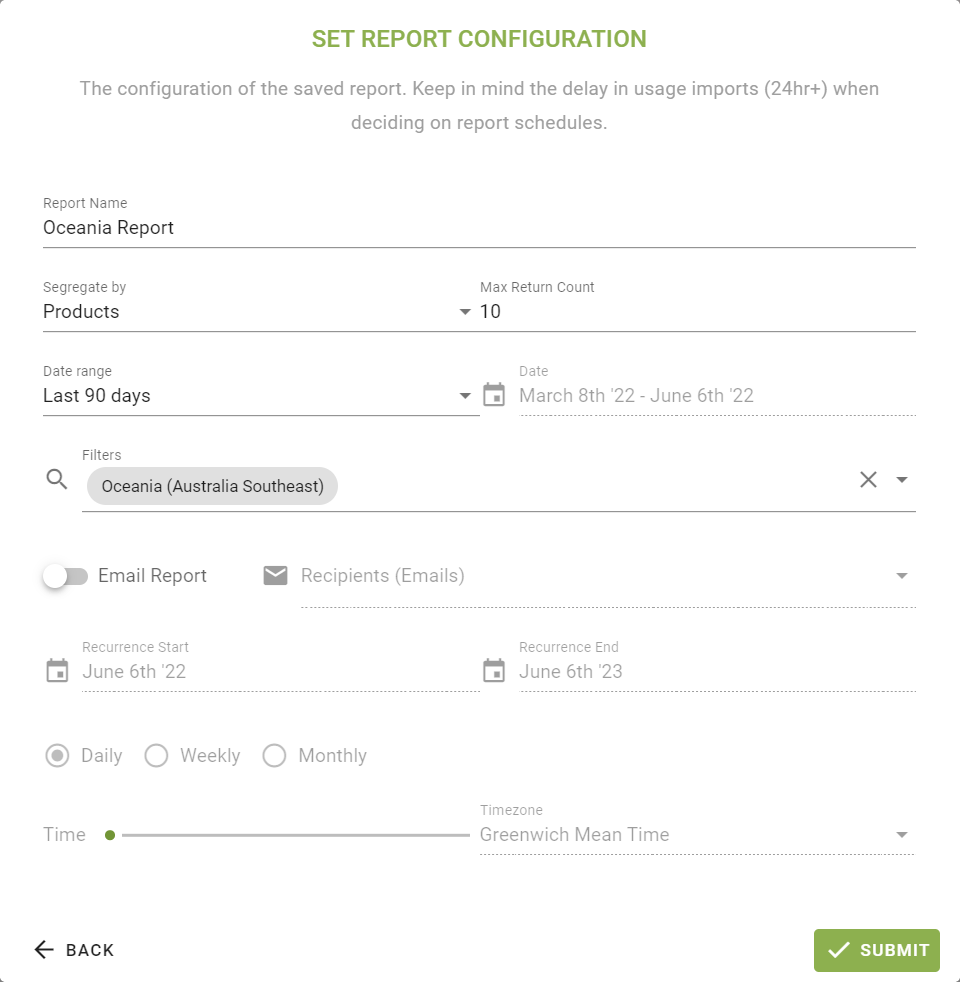Click the Recurrence Start calendar icon

pyautogui.click(x=57, y=671)
